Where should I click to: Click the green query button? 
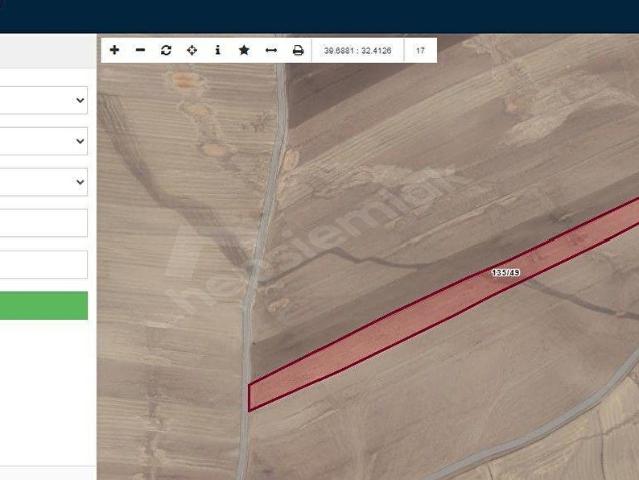point(44,306)
